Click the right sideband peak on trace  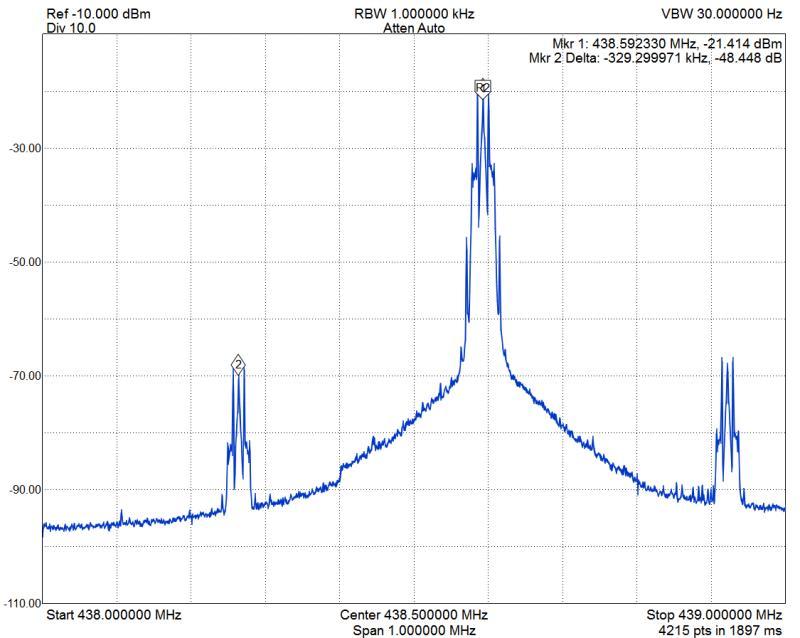(x=727, y=360)
